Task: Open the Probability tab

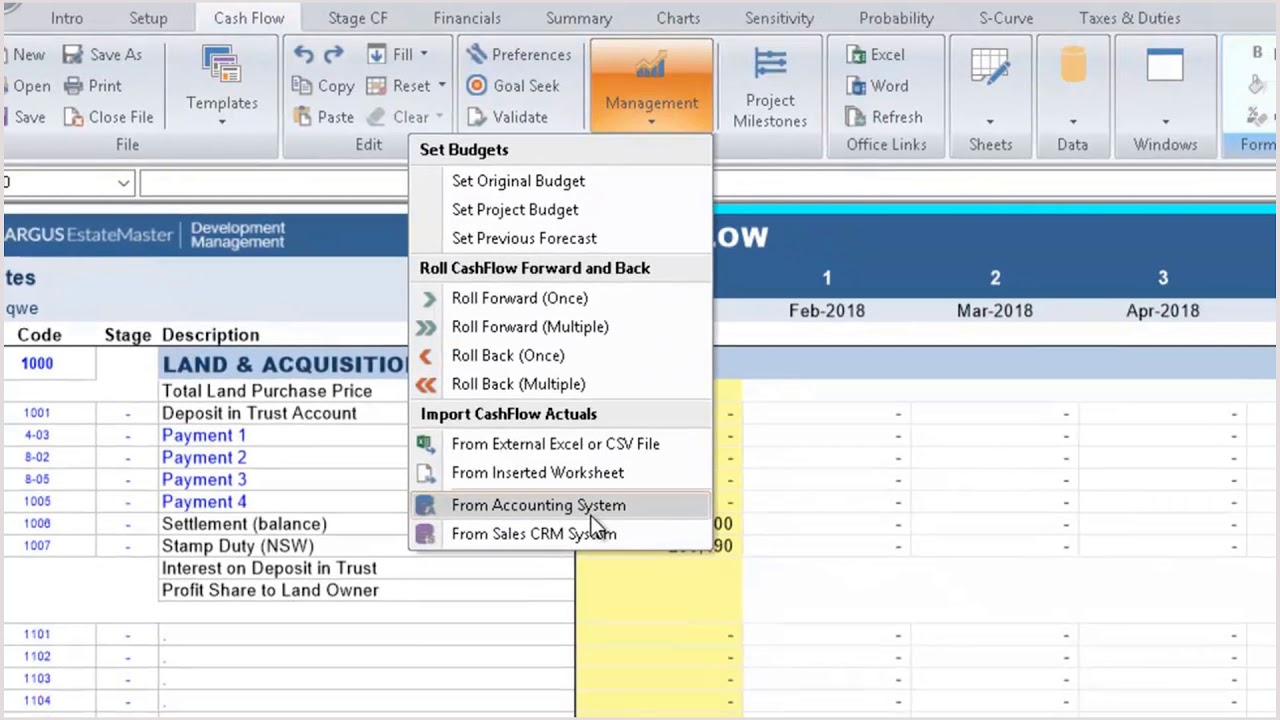Action: pos(896,18)
